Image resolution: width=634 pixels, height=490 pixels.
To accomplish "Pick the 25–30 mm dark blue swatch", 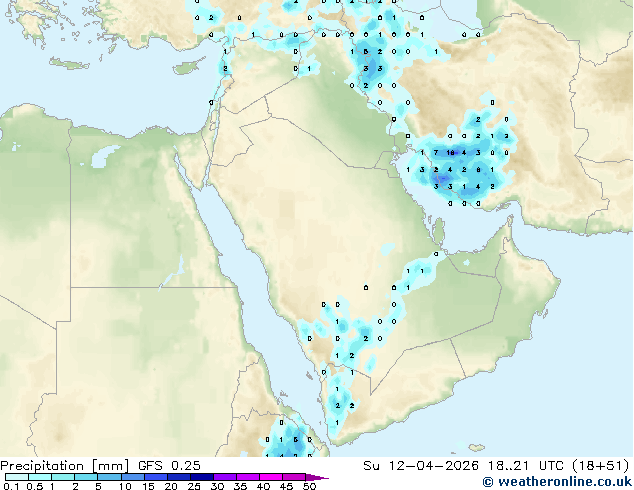I will pos(201,477).
